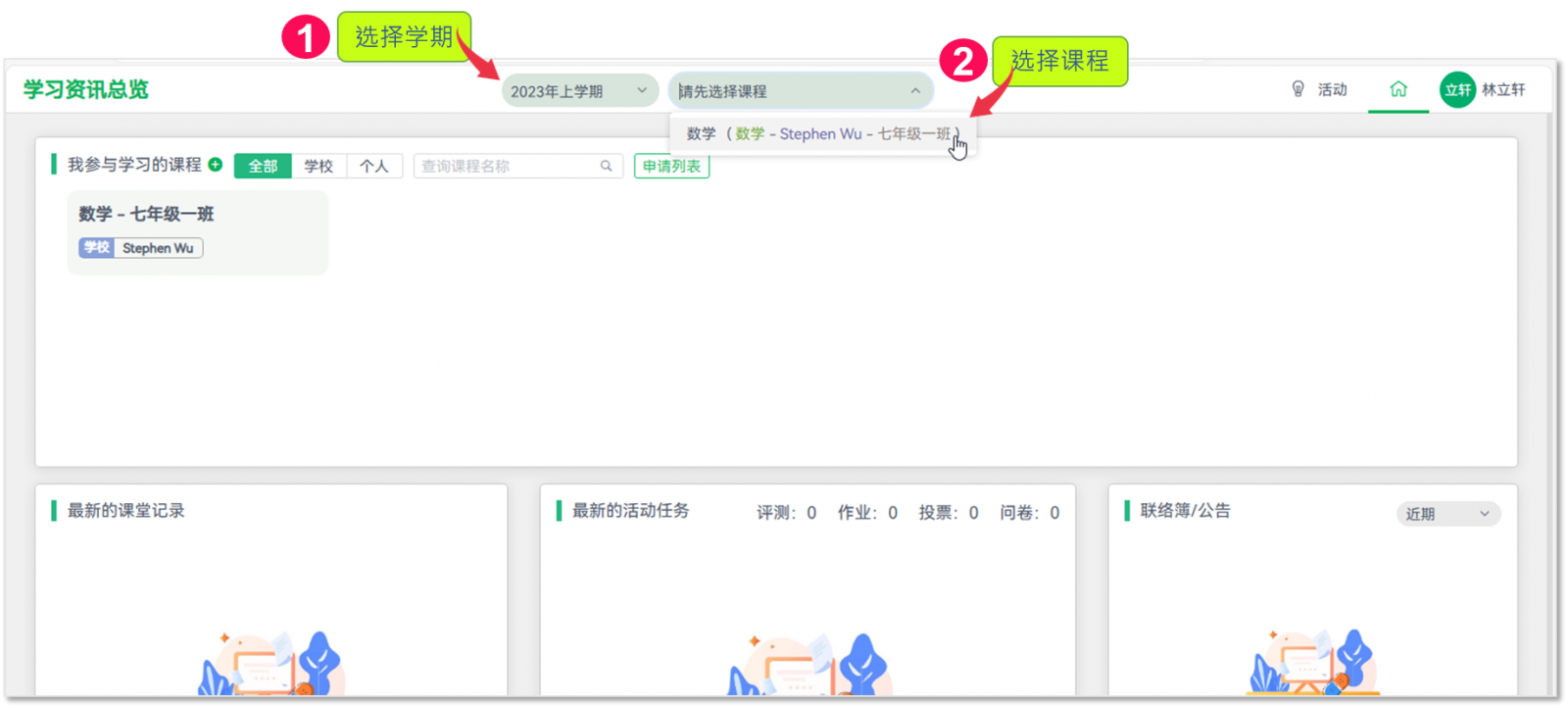Image resolution: width=1568 pixels, height=708 pixels.
Task: Click the 查询课程名称 search field
Action: point(505,167)
